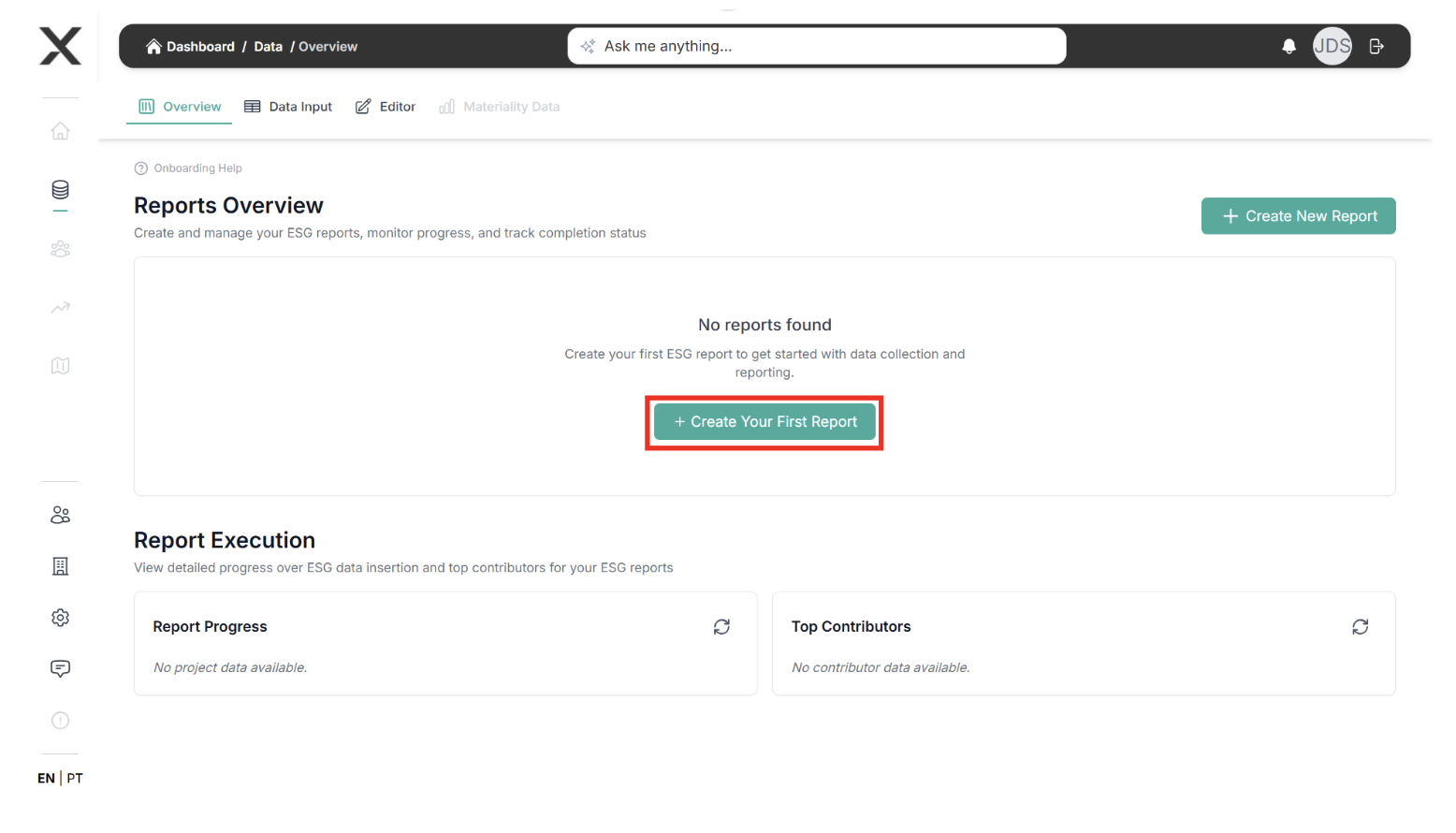Image resolution: width=1456 pixels, height=833 pixels.
Task: Select the database icon in sidebar
Action: (x=60, y=190)
